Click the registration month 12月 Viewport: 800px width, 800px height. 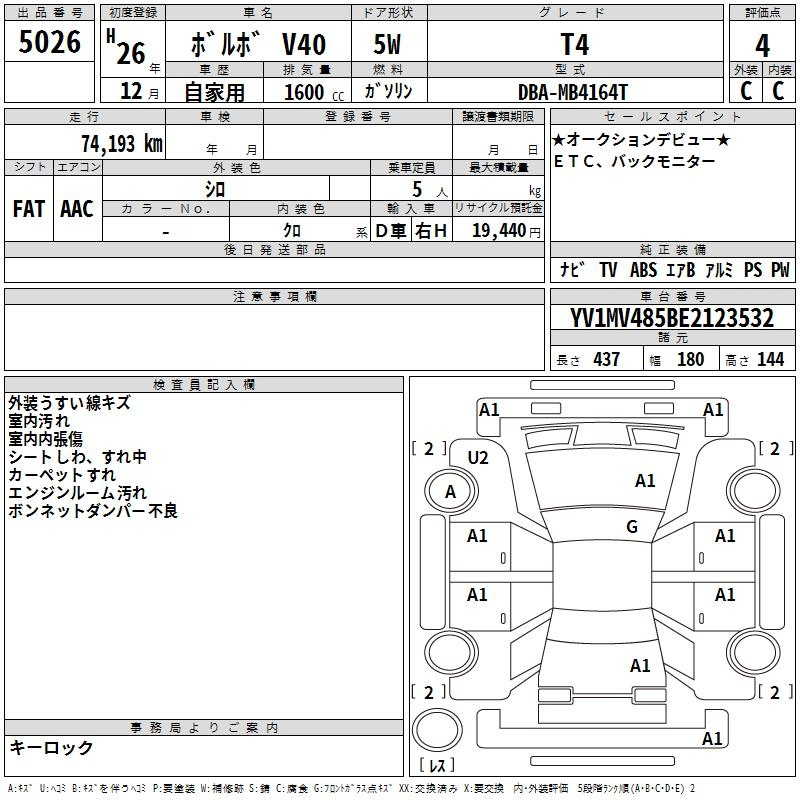[x=139, y=91]
